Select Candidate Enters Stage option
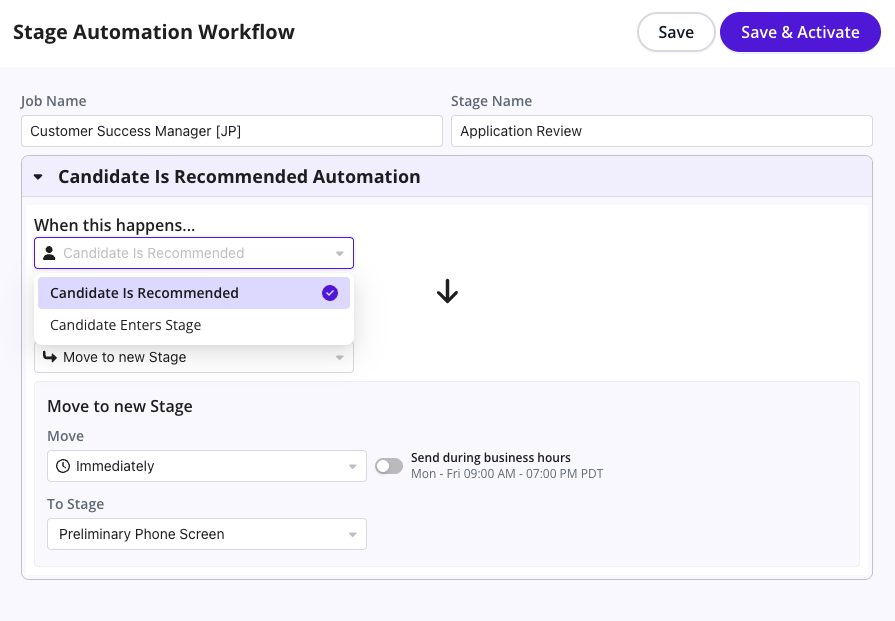 [126, 325]
